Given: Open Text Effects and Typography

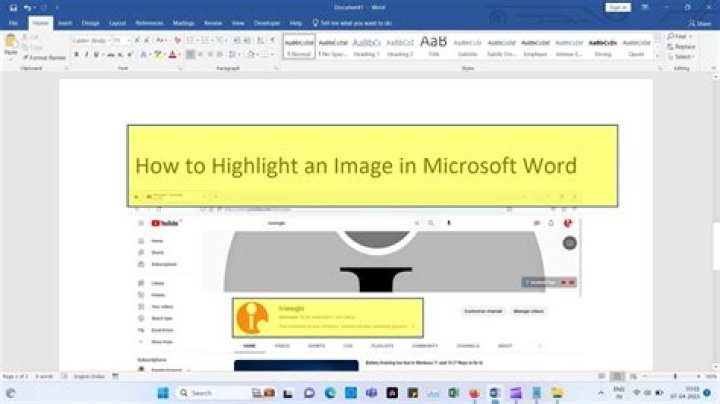Looking at the screenshot, I should tap(144, 55).
